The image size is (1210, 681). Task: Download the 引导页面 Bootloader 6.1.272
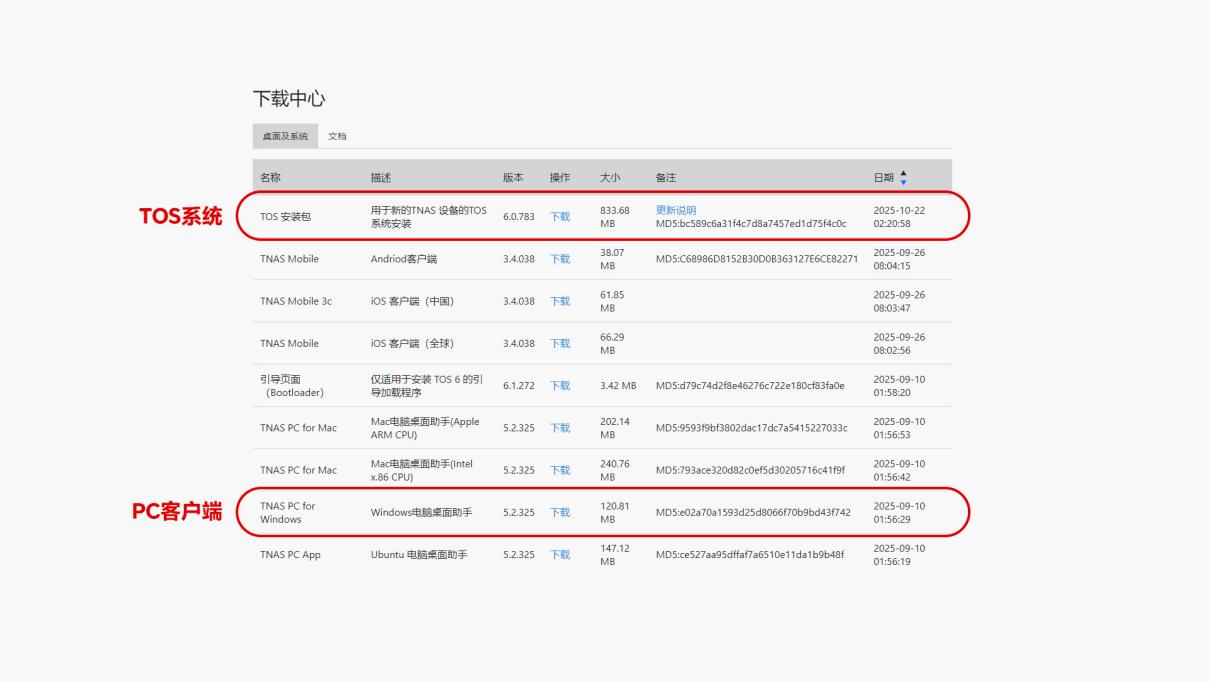(x=560, y=385)
